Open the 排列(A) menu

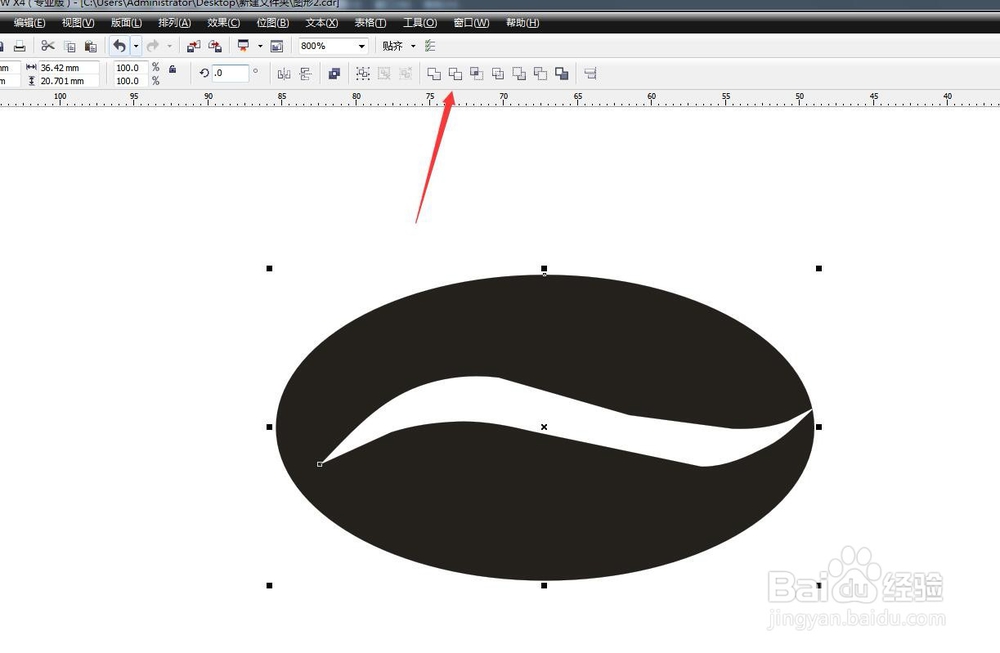[x=175, y=23]
